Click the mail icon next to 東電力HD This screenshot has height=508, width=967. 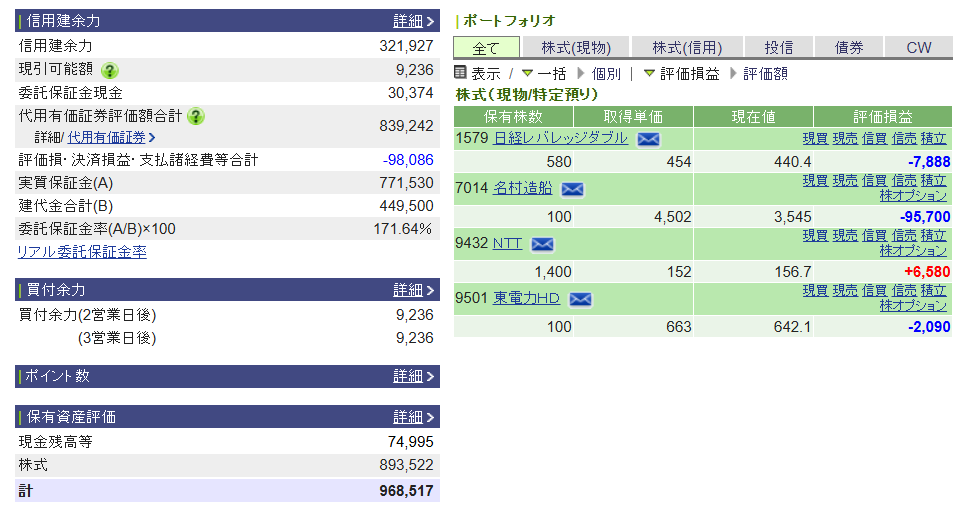pyautogui.click(x=579, y=298)
